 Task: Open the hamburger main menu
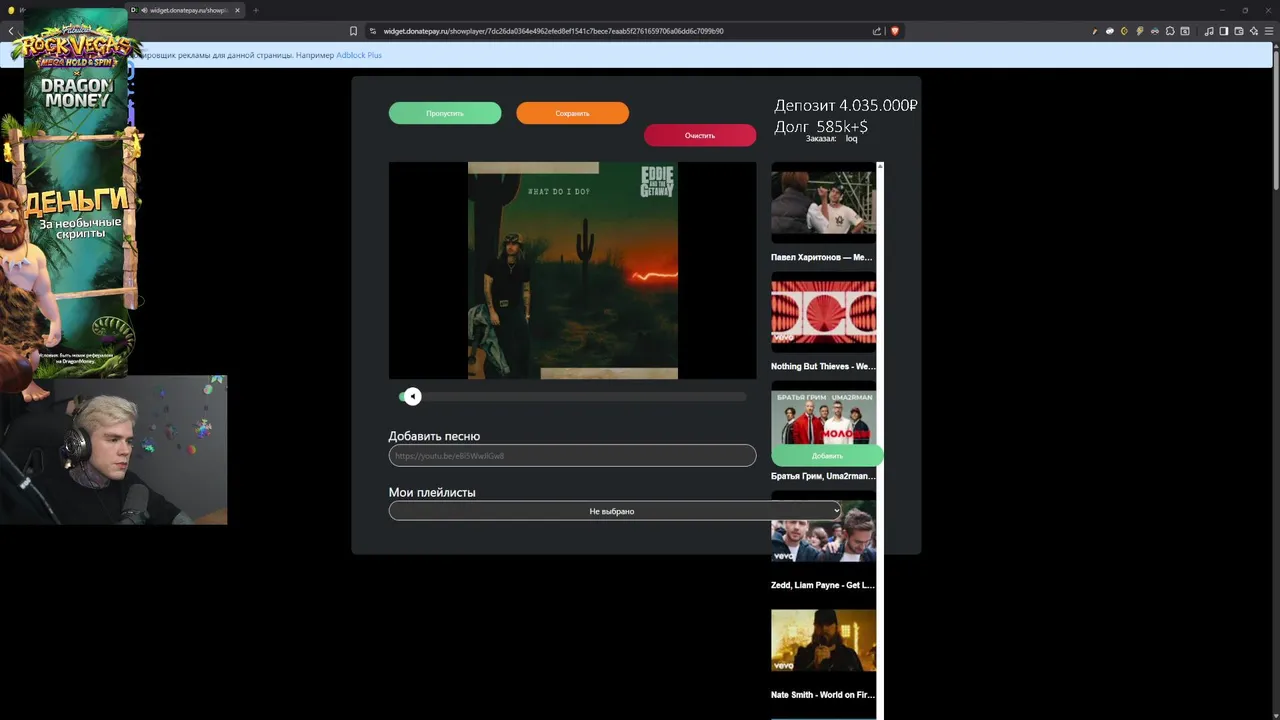[x=1268, y=31]
